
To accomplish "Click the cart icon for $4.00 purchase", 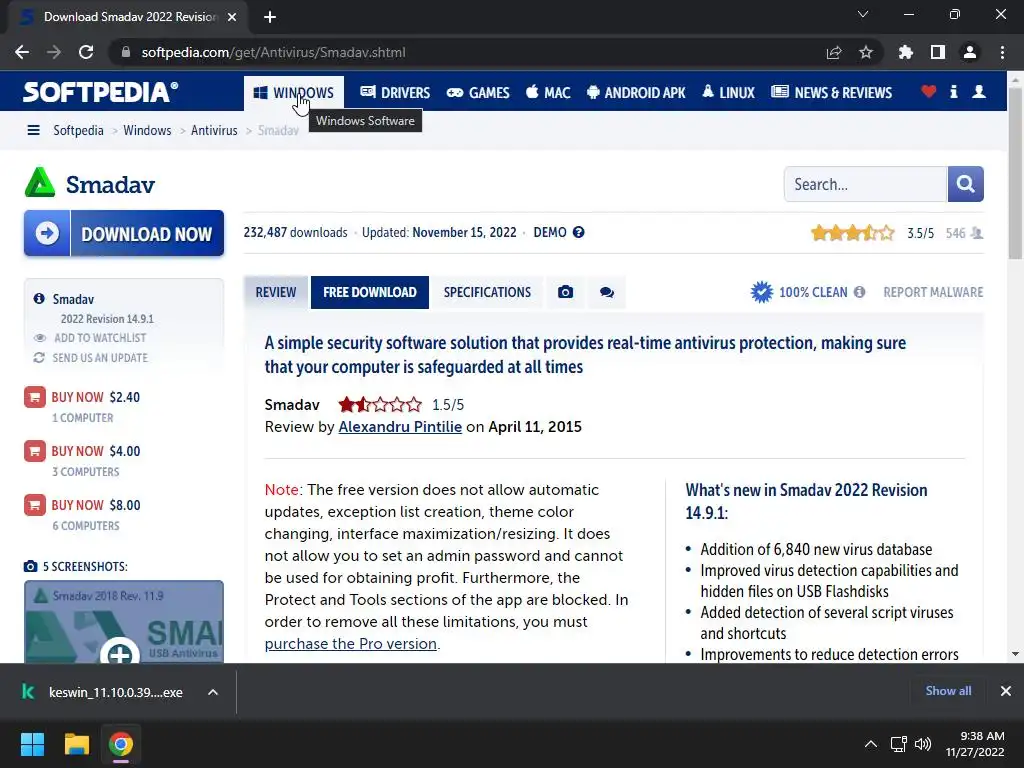I will click(x=35, y=451).
